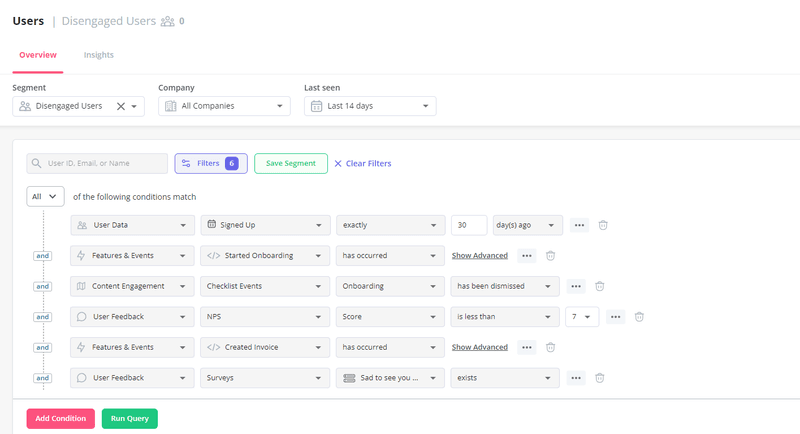Open more options for Signed Up row
This screenshot has width=800, height=434.
pyautogui.click(x=579, y=225)
